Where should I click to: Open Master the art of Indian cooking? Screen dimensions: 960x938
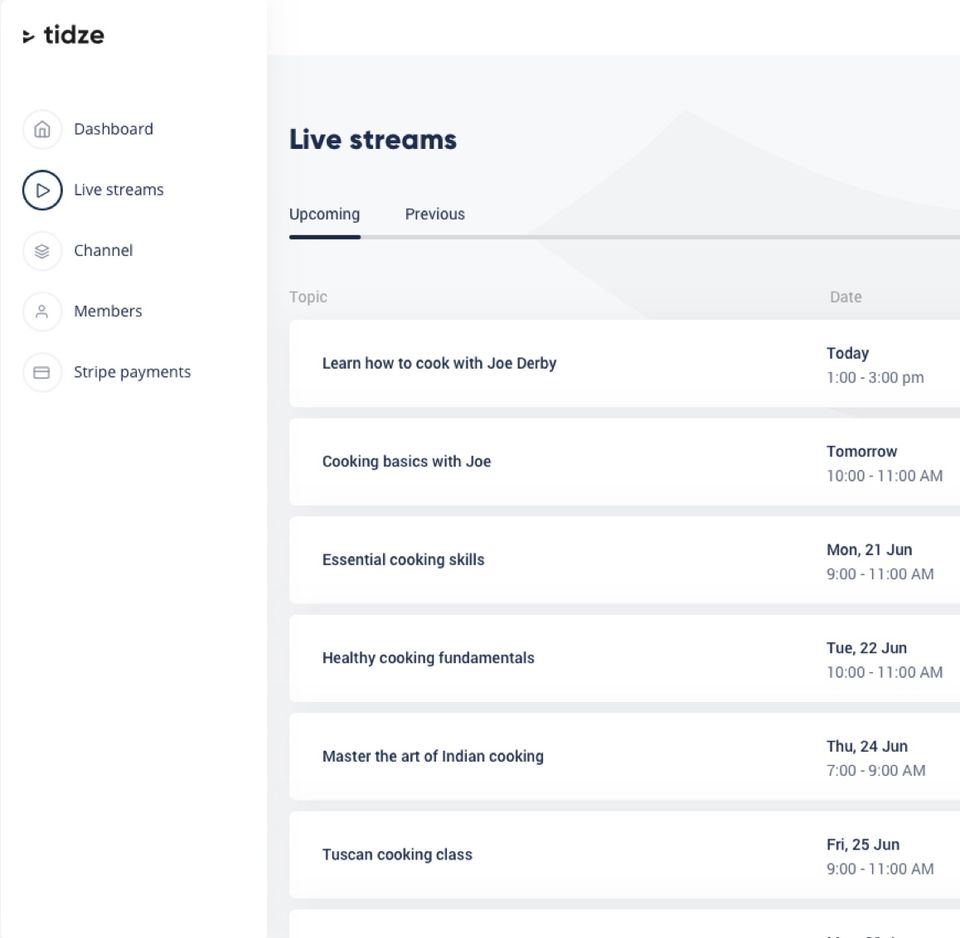433,756
